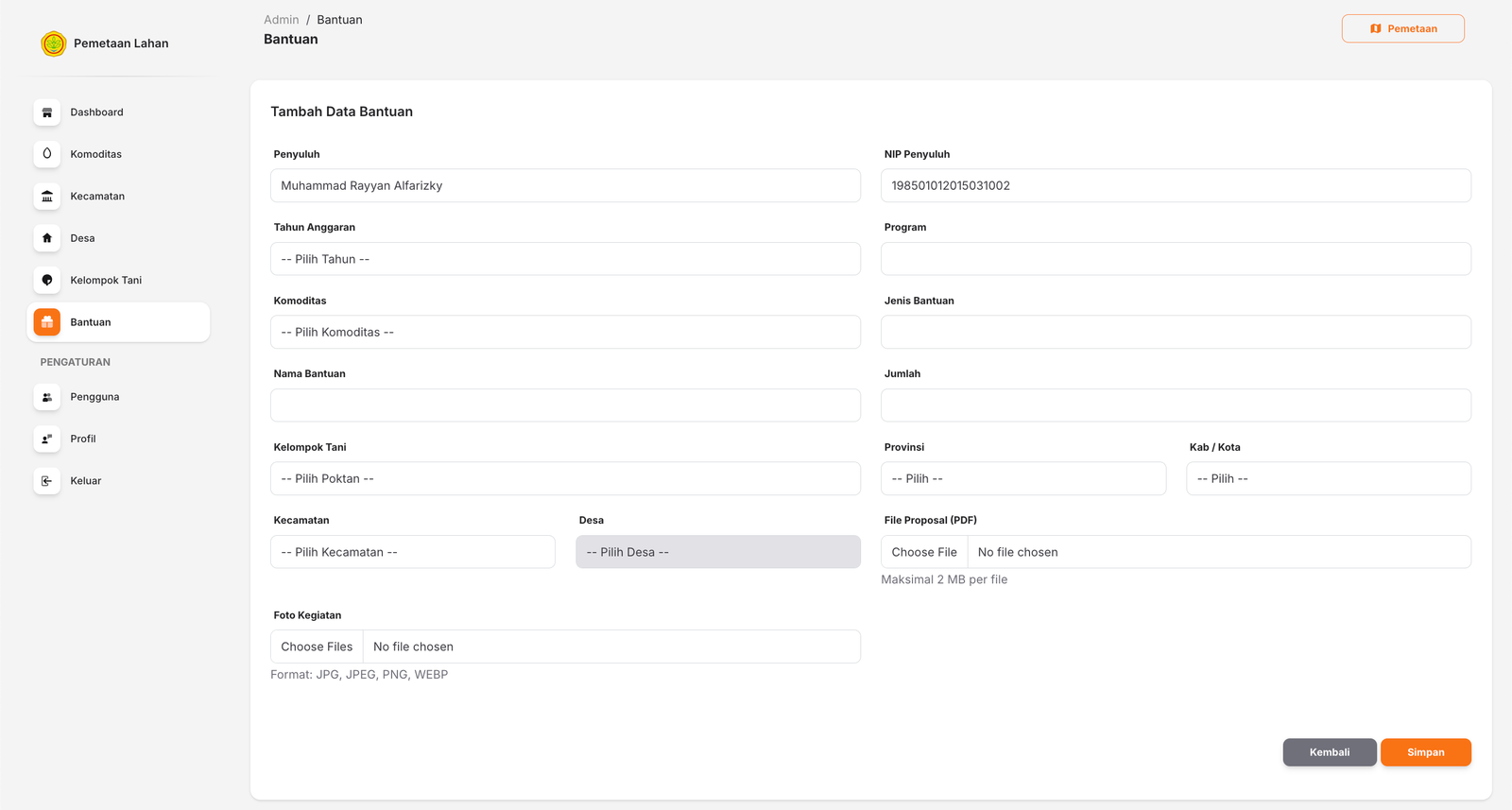Click the Pemetaan button
The height and width of the screenshot is (810, 1512).
point(1403,28)
